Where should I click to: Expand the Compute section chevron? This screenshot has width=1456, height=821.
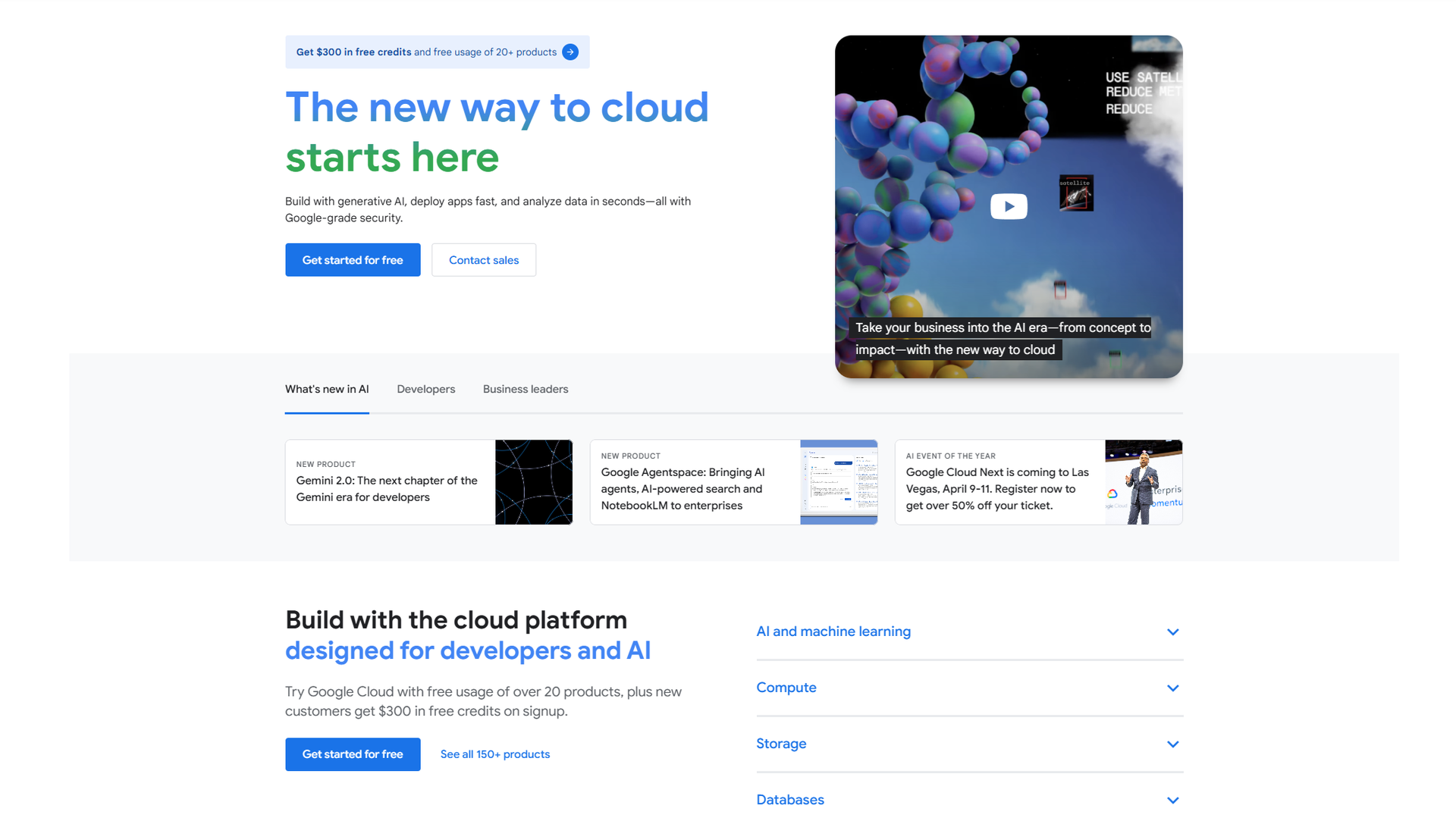coord(1172,688)
